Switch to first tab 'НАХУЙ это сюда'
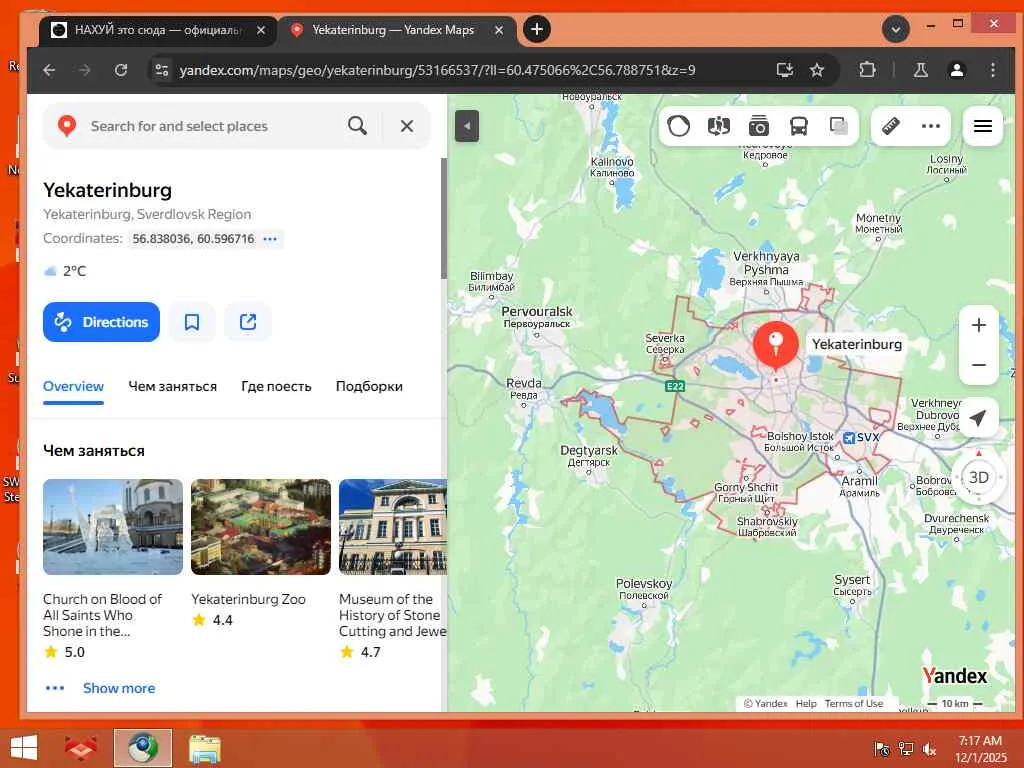1024x768 pixels. [157, 30]
